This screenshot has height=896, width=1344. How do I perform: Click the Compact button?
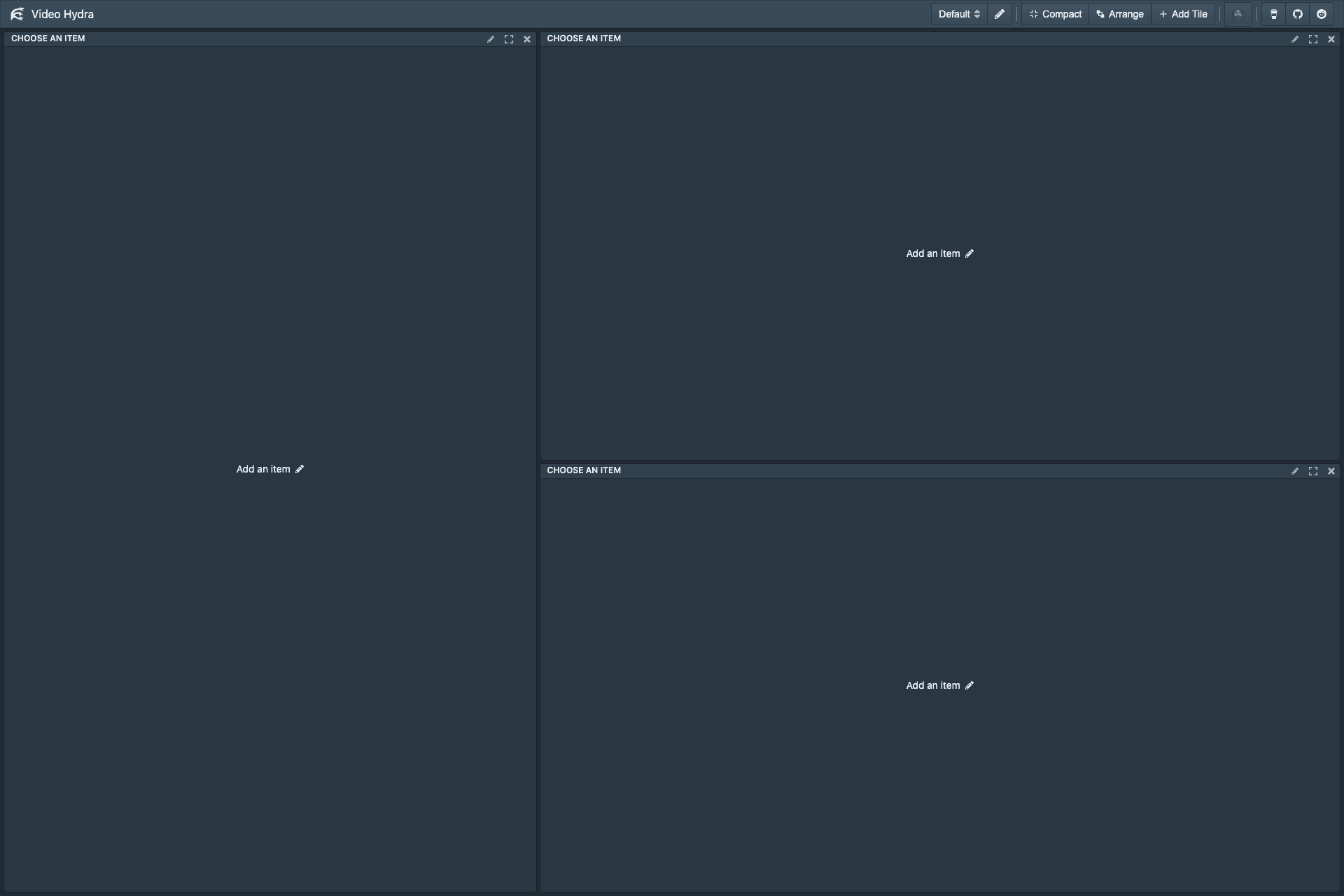pyautogui.click(x=1056, y=14)
